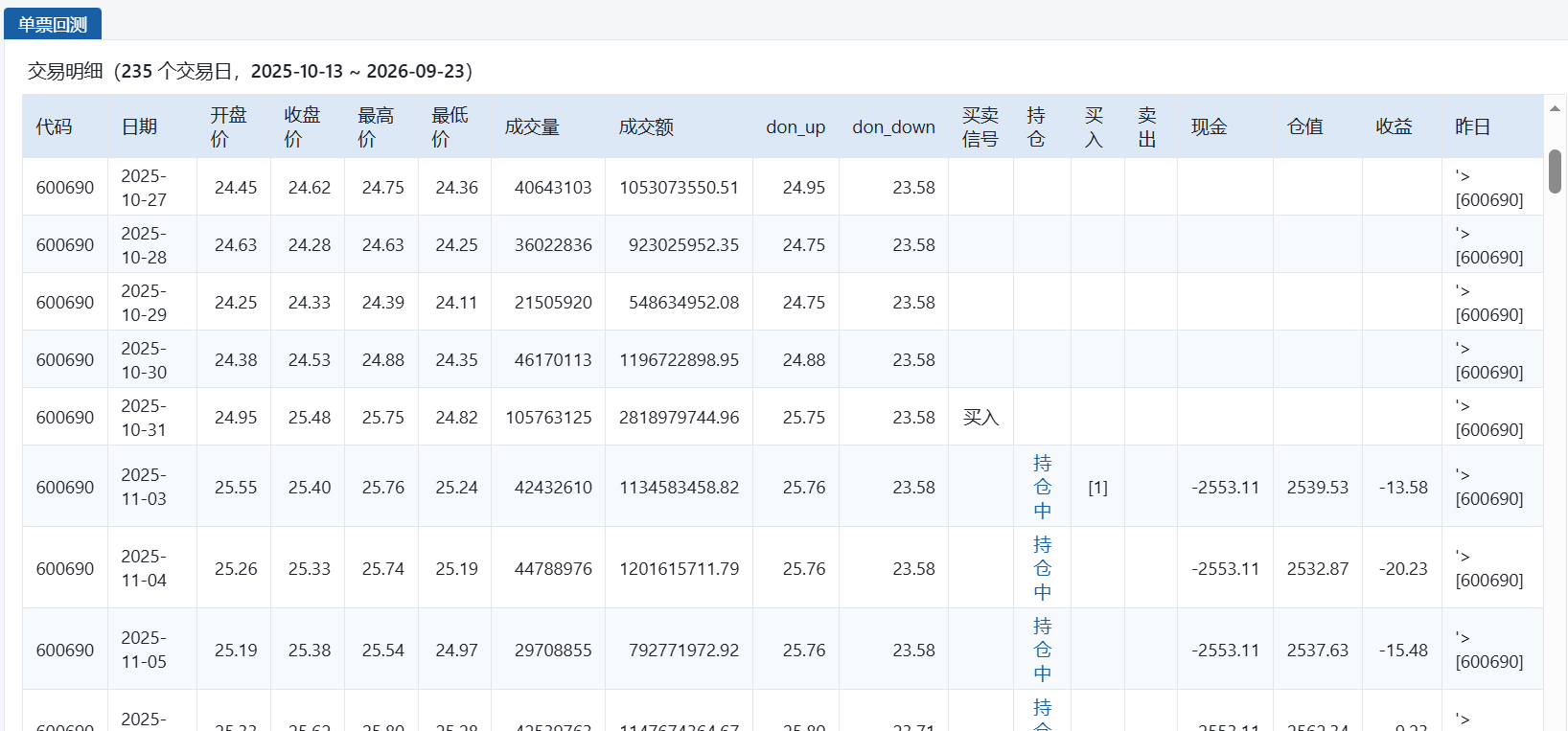The image size is (1568, 731).
Task: Click volume value 105763125
Action: click(548, 418)
